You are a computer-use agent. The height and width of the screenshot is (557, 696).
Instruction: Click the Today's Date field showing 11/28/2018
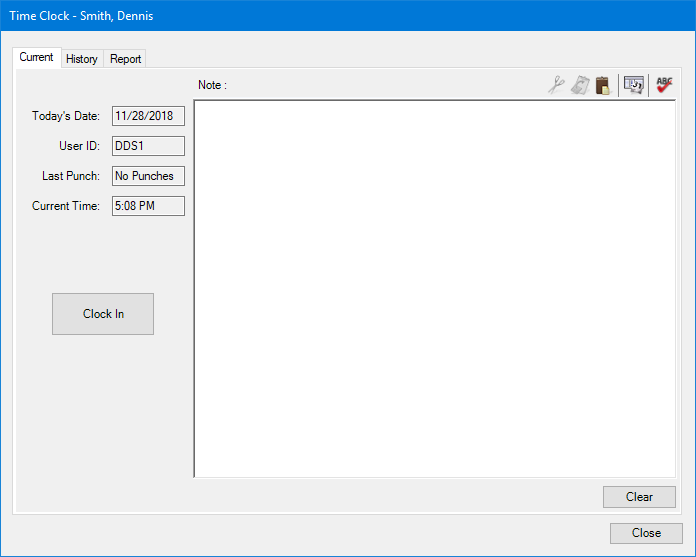[x=148, y=116]
